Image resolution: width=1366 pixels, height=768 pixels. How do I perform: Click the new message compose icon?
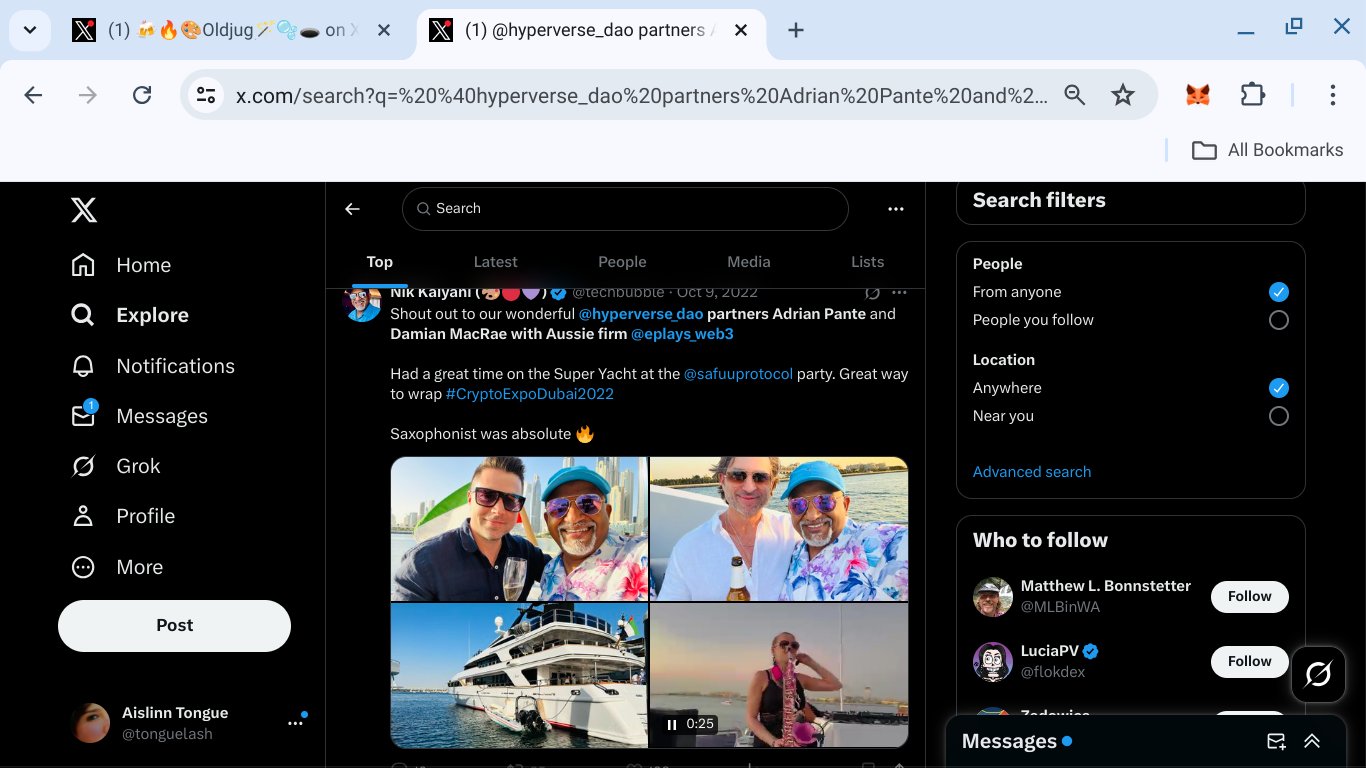(x=1276, y=741)
